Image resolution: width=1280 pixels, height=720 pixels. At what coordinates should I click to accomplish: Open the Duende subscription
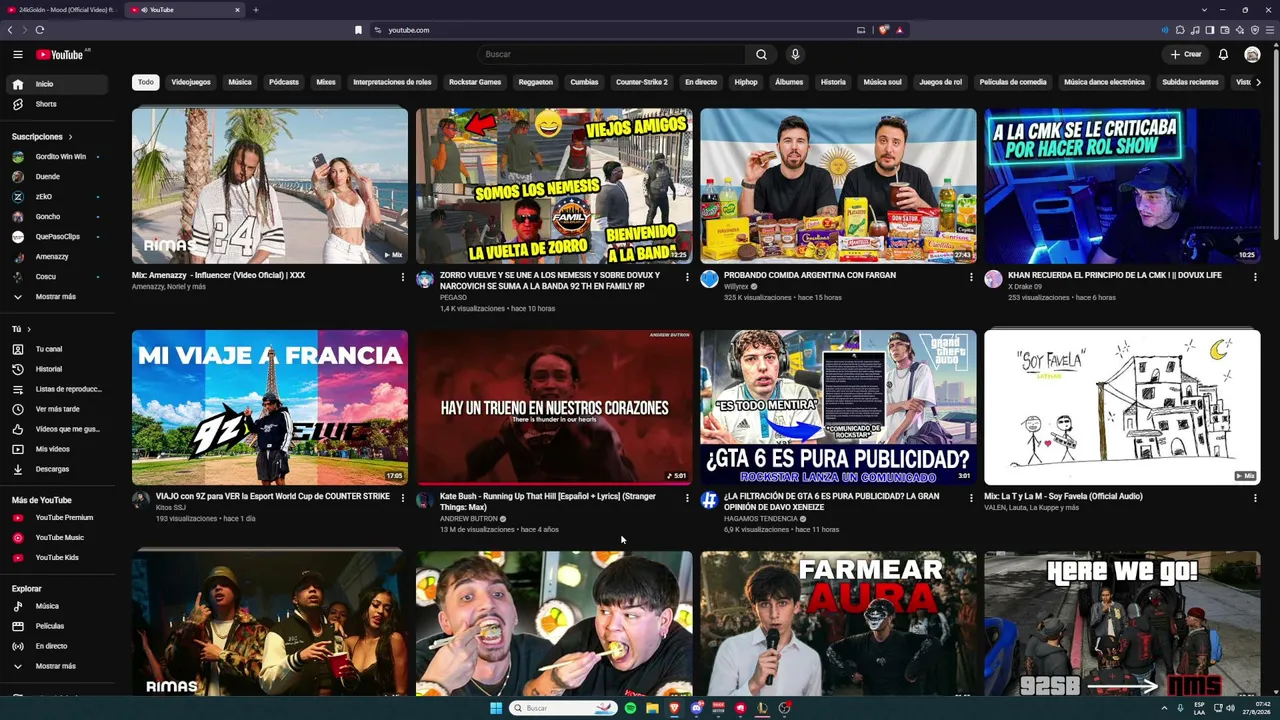[x=57, y=177]
